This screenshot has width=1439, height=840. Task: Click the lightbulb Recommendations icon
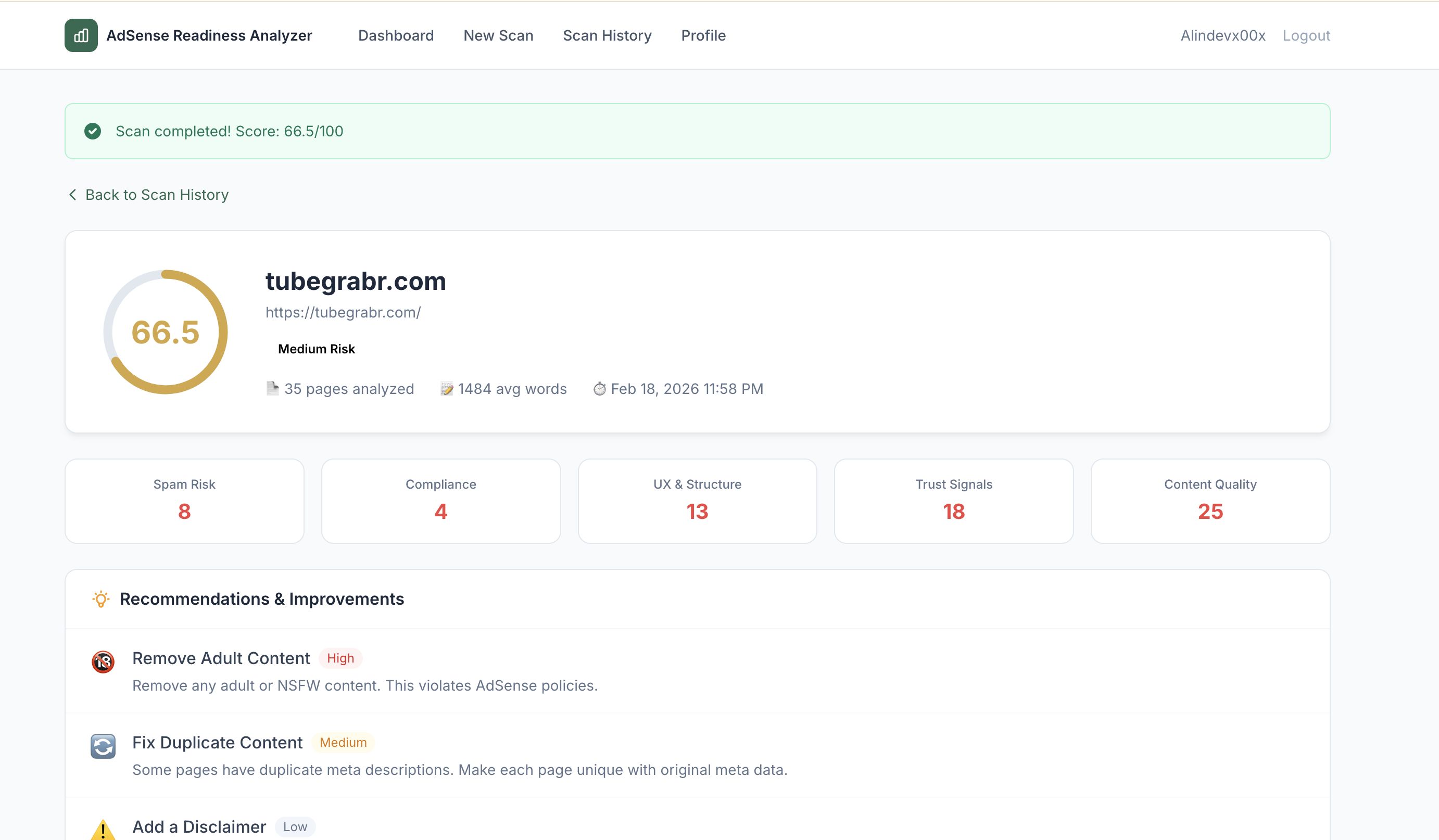[101, 599]
